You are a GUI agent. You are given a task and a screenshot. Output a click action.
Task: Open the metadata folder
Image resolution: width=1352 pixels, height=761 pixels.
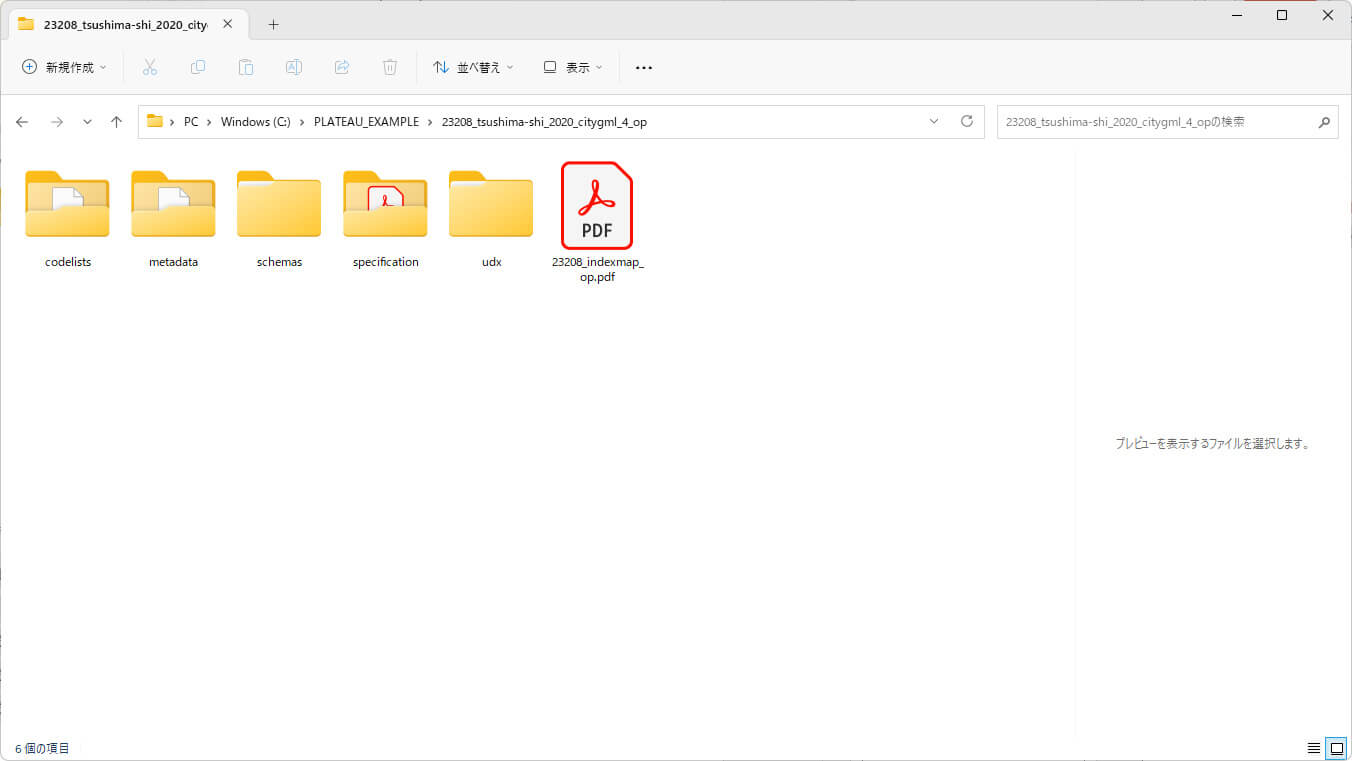click(x=173, y=204)
